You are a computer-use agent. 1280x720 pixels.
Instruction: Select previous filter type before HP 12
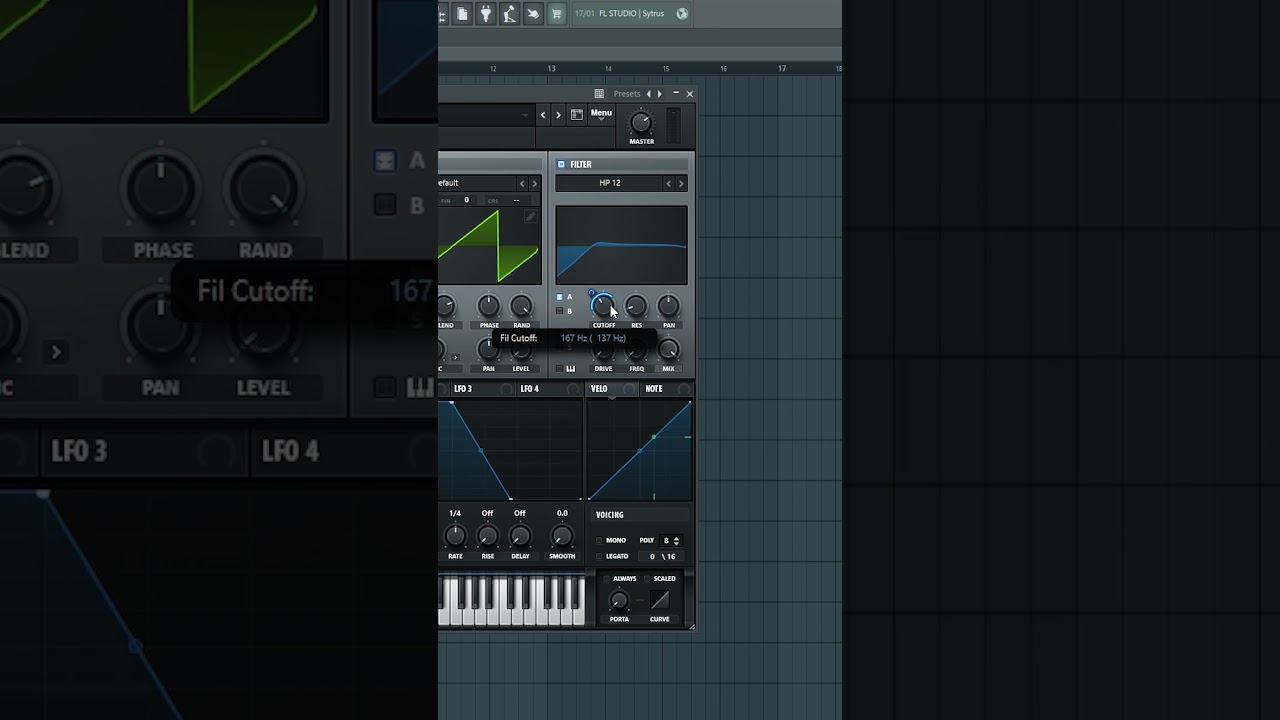669,183
